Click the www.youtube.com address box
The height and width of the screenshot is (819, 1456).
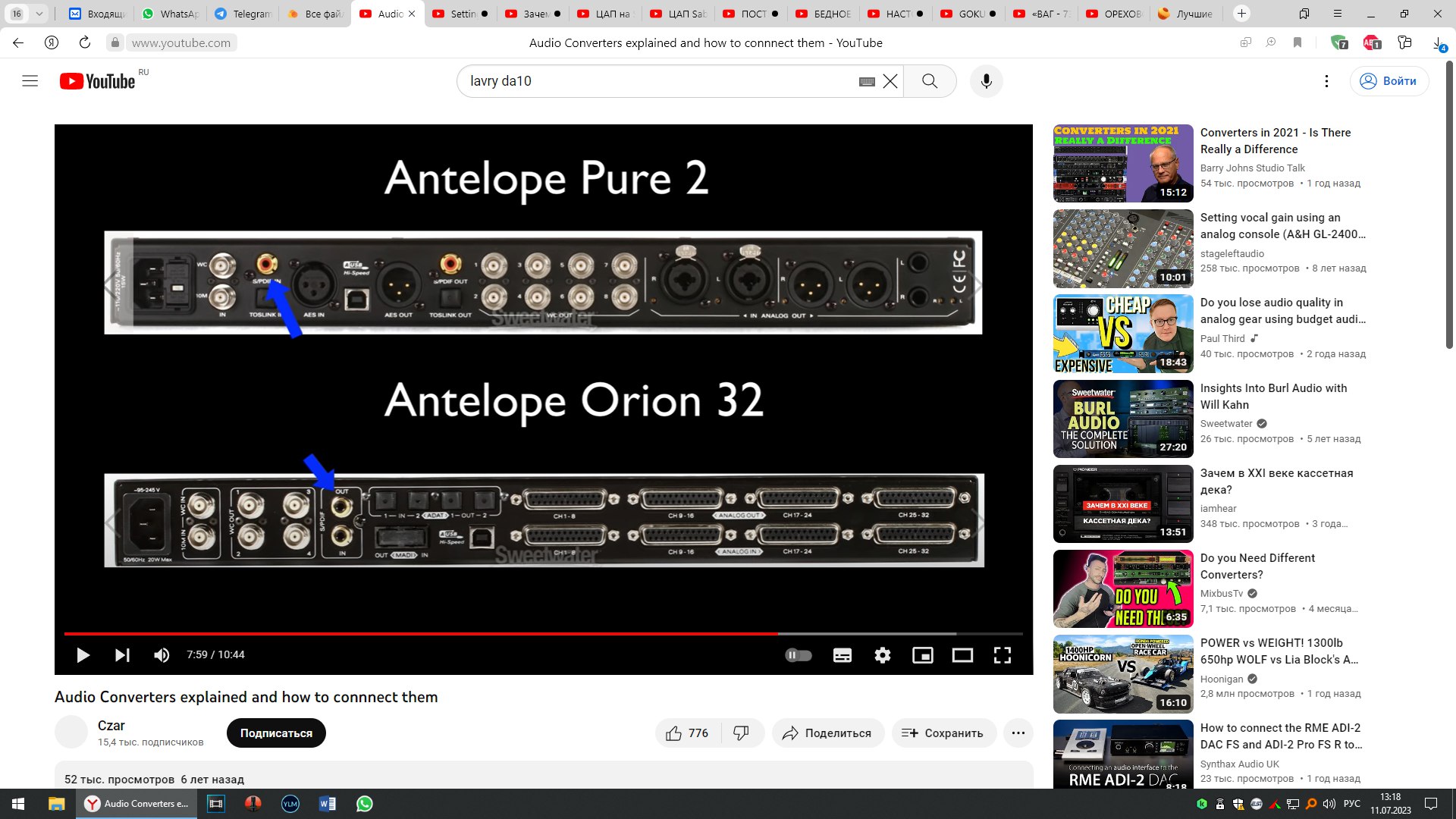181,43
